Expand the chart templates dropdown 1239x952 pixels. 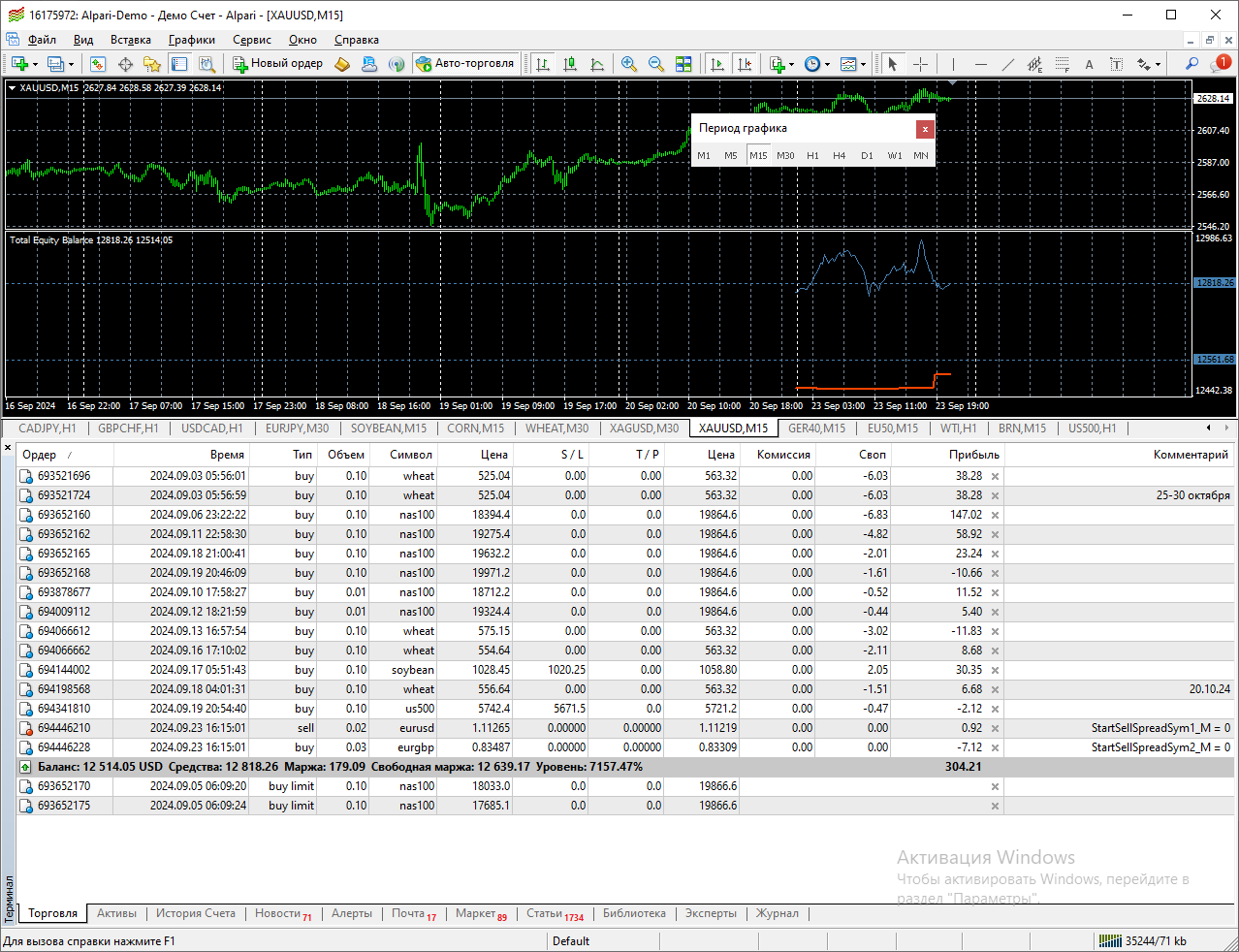[863, 64]
